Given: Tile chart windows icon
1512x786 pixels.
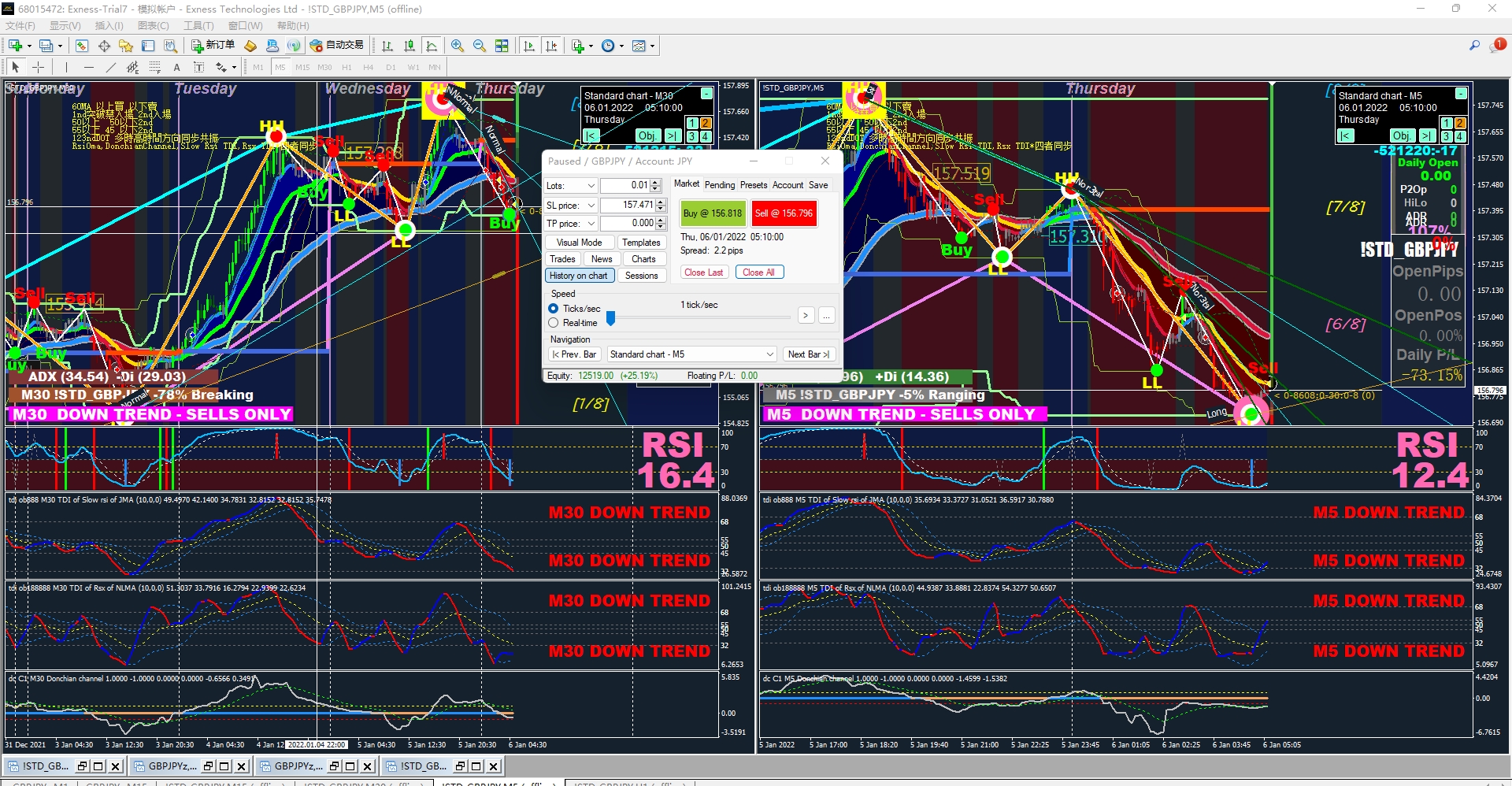Looking at the screenshot, I should 502,46.
